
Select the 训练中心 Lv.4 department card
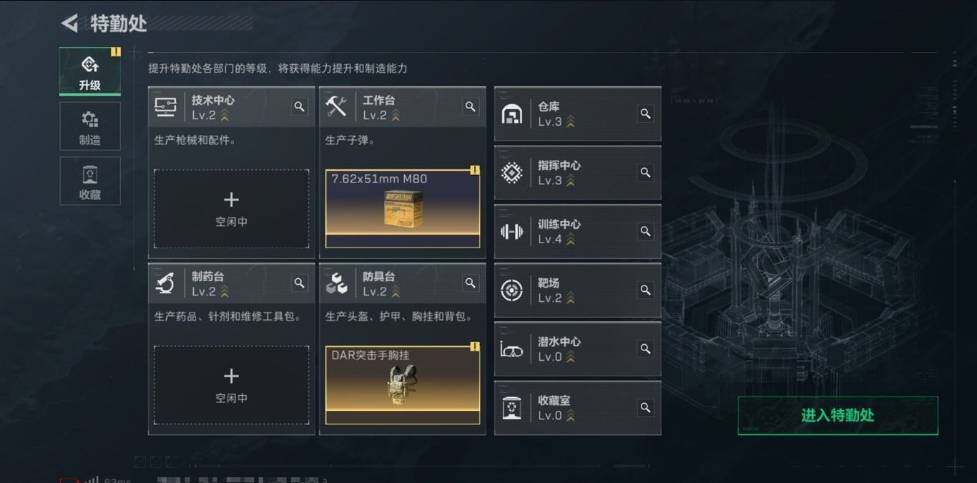pos(578,231)
